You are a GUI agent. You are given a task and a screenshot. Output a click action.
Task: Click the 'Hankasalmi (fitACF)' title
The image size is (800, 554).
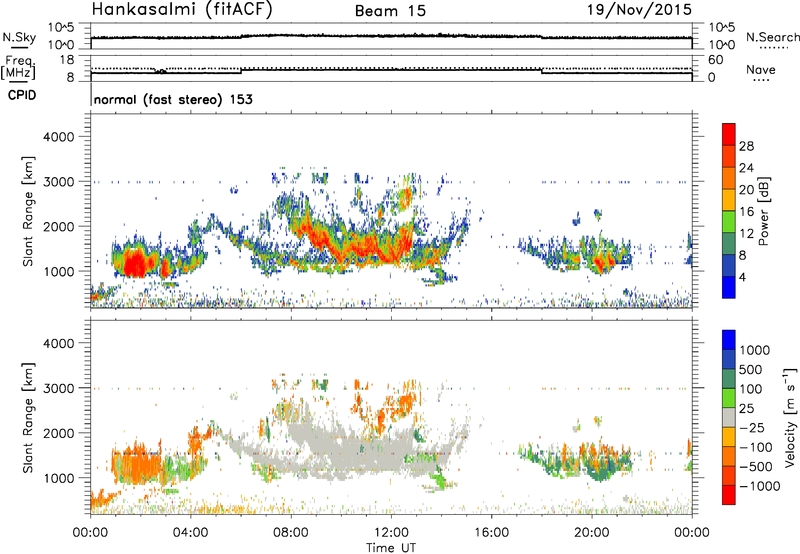point(182,9)
